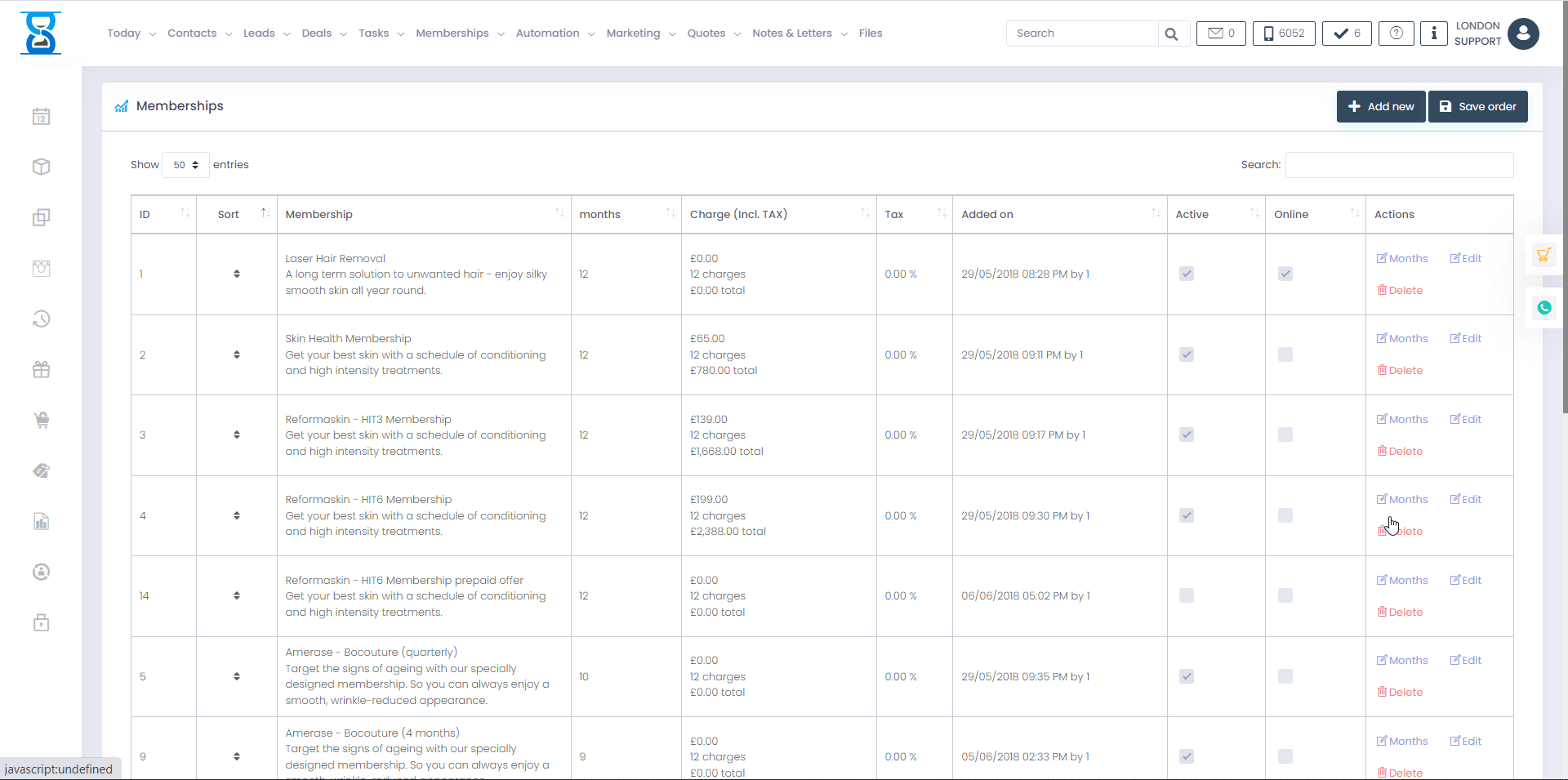The width and height of the screenshot is (1568, 780).
Task: Expand the Contacts menu dropdown
Action: click(199, 33)
